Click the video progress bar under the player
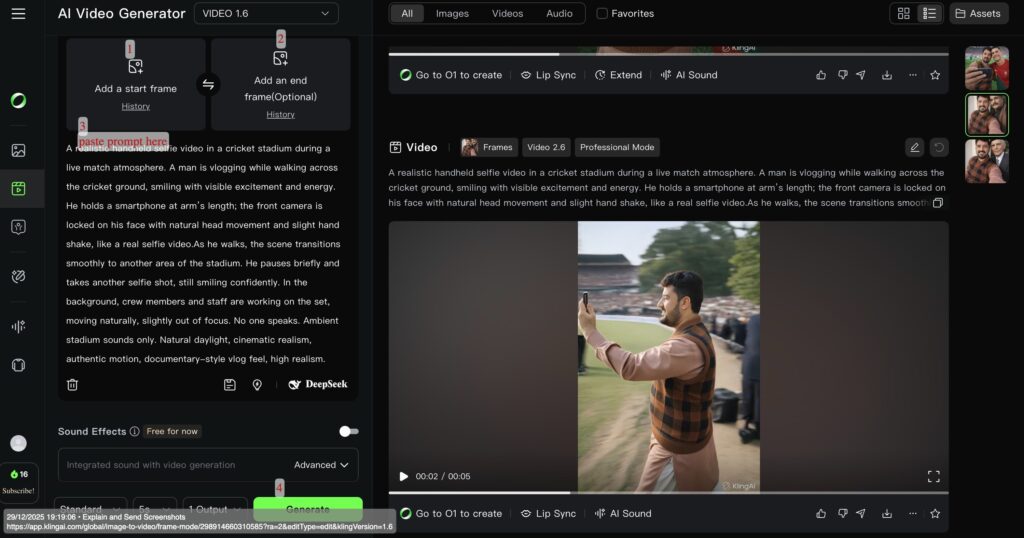The width and height of the screenshot is (1024, 538). tap(668, 492)
